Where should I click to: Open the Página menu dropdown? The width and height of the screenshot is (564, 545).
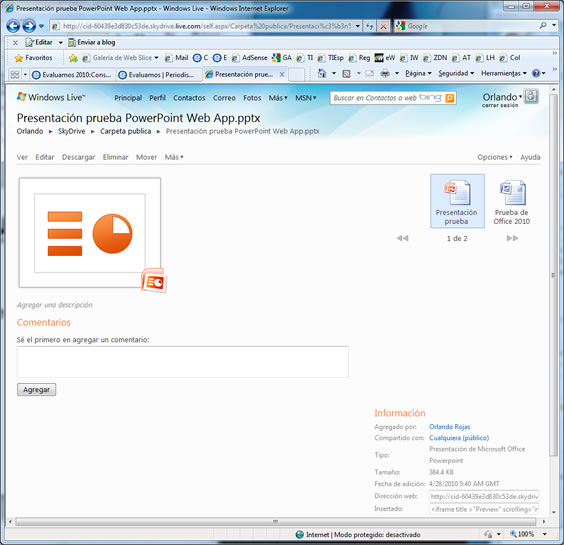pos(418,73)
